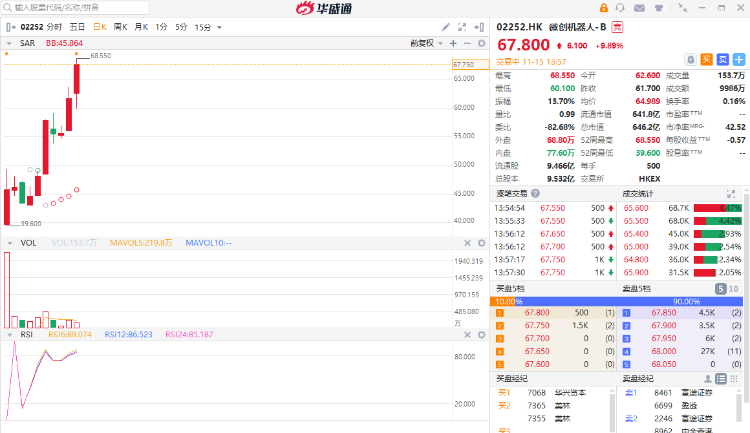This screenshot has width=750, height=433.
Task: Switch order book depth to 10 levels
Action: [735, 289]
